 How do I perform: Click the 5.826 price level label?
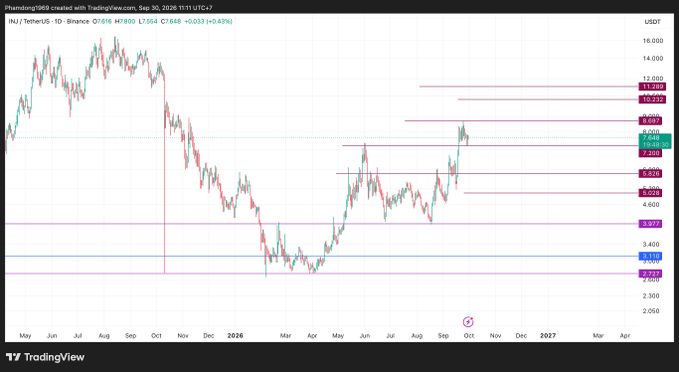(x=651, y=174)
